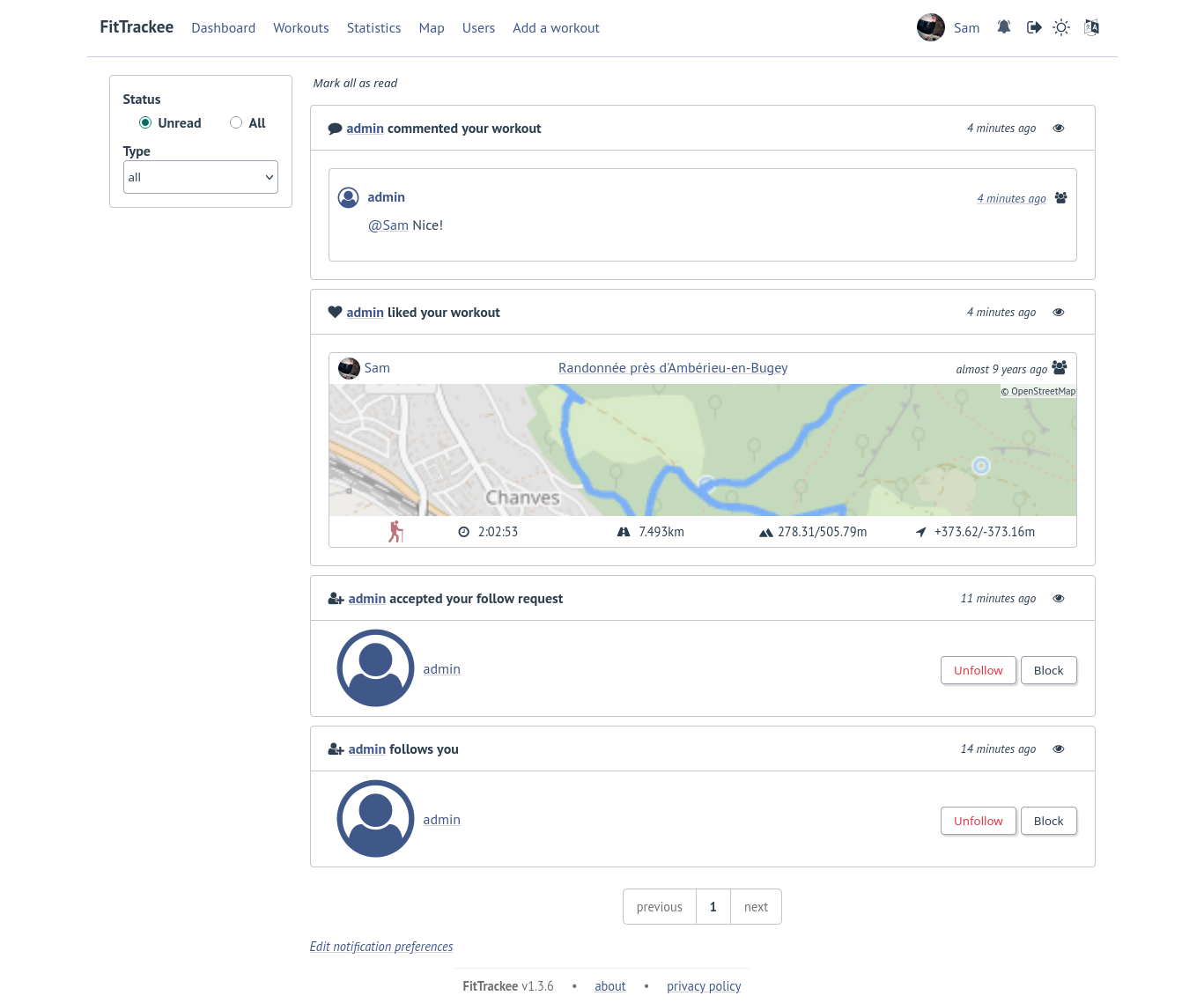Open the Users page
1204x1003 pixels.
point(478,28)
